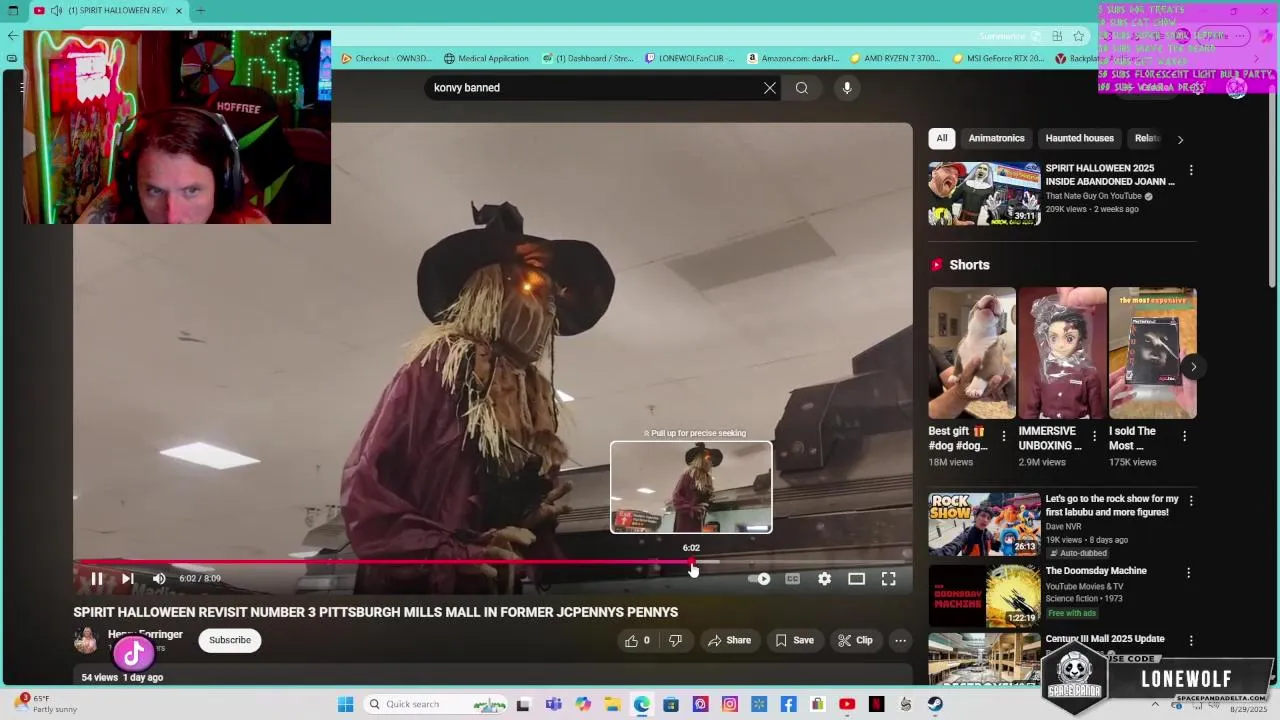Open the 'IMMERSIVE UNBOXING' short

click(1062, 353)
